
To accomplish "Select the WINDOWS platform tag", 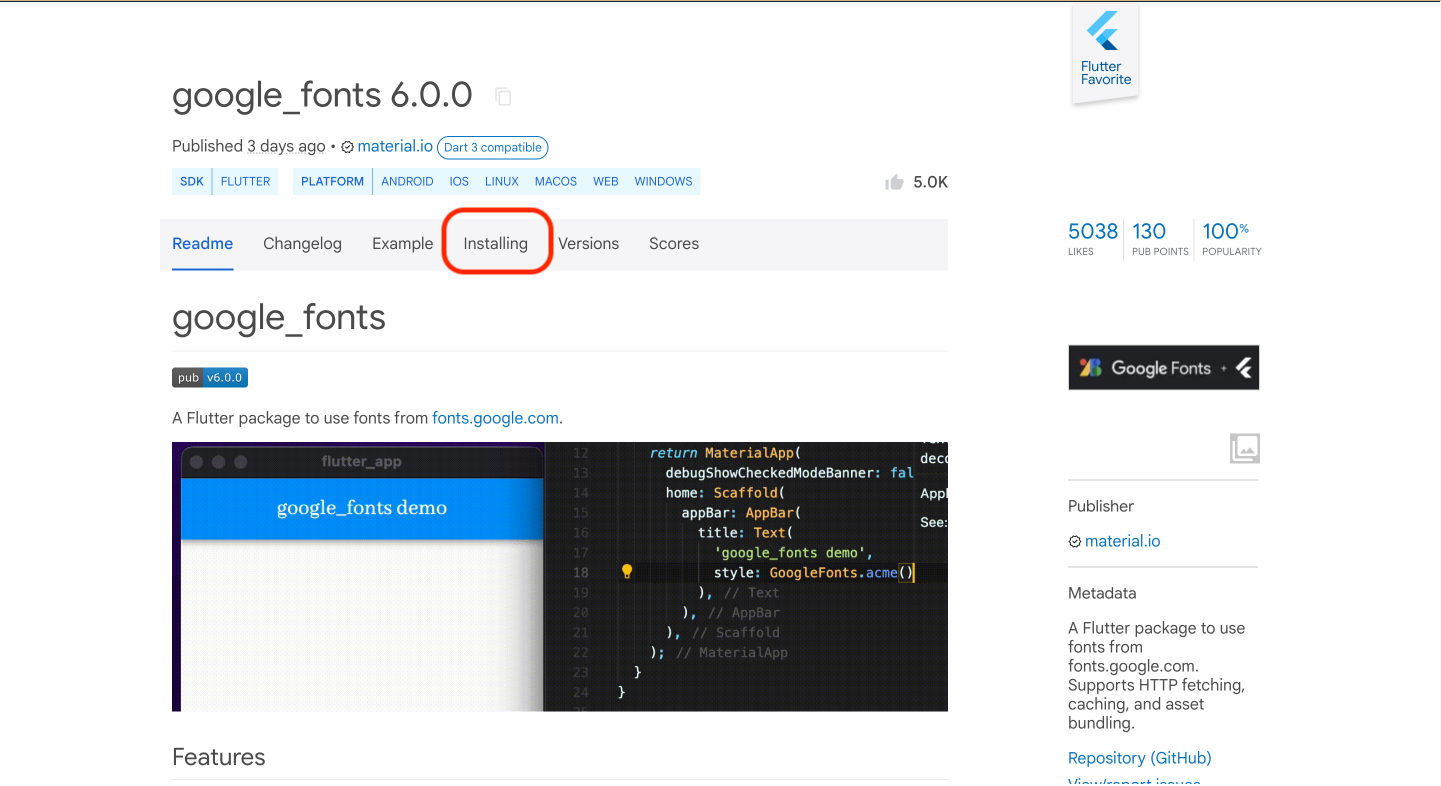I will coord(664,182).
